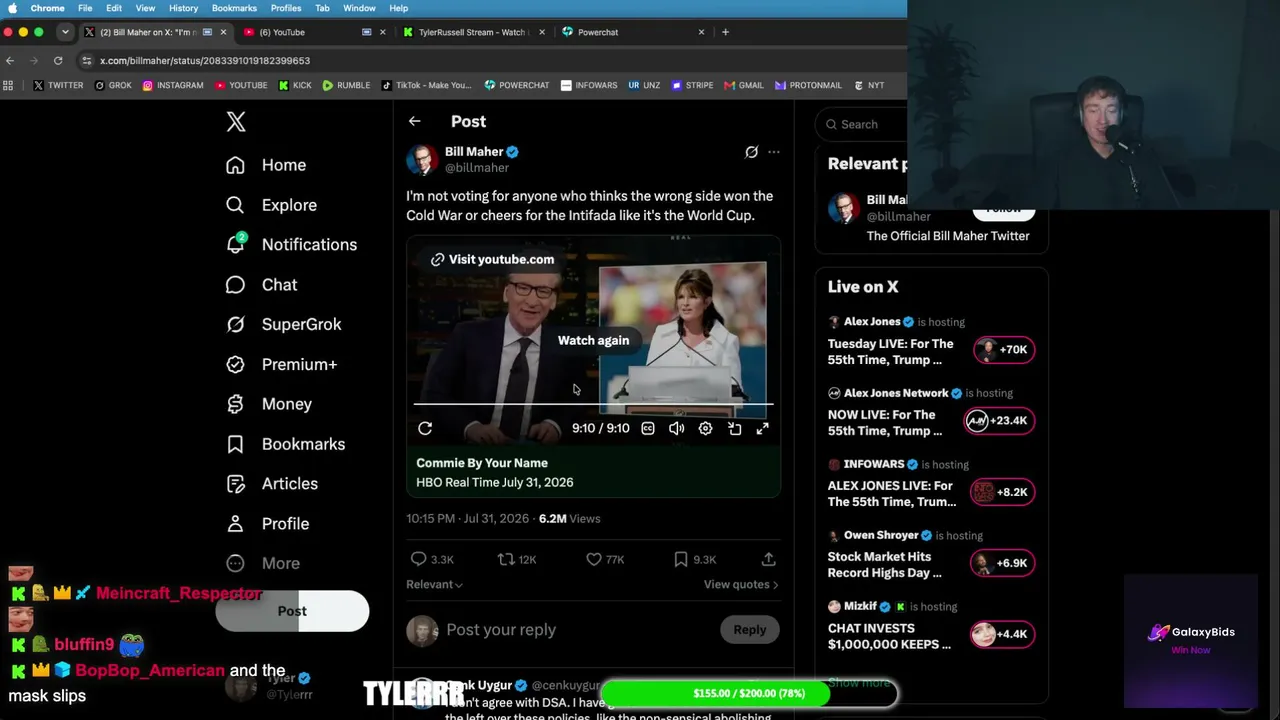Open the File menu
This screenshot has width=1280, height=720.
[85, 8]
